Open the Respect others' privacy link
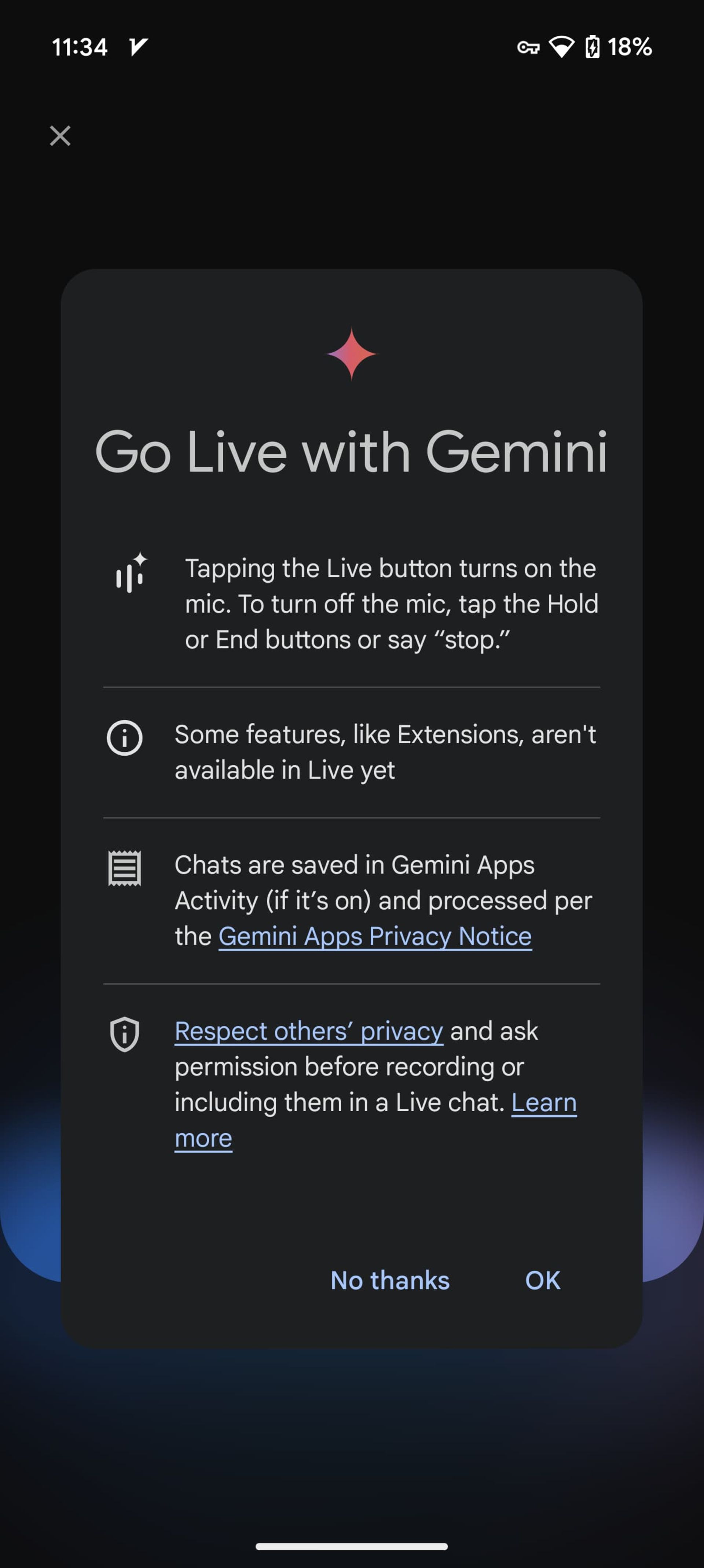704x1568 pixels. 308,1031
